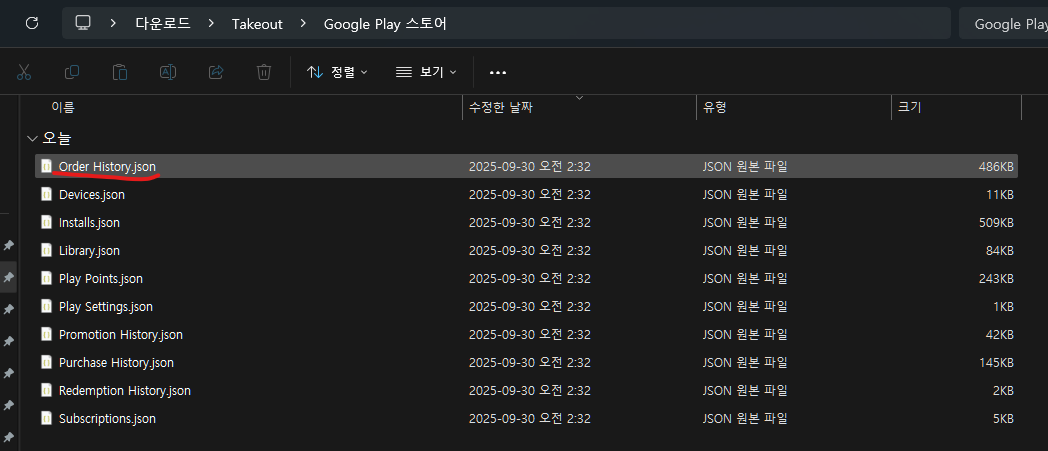Open the 보기 view dropdown
The image size is (1048, 451).
pos(426,72)
